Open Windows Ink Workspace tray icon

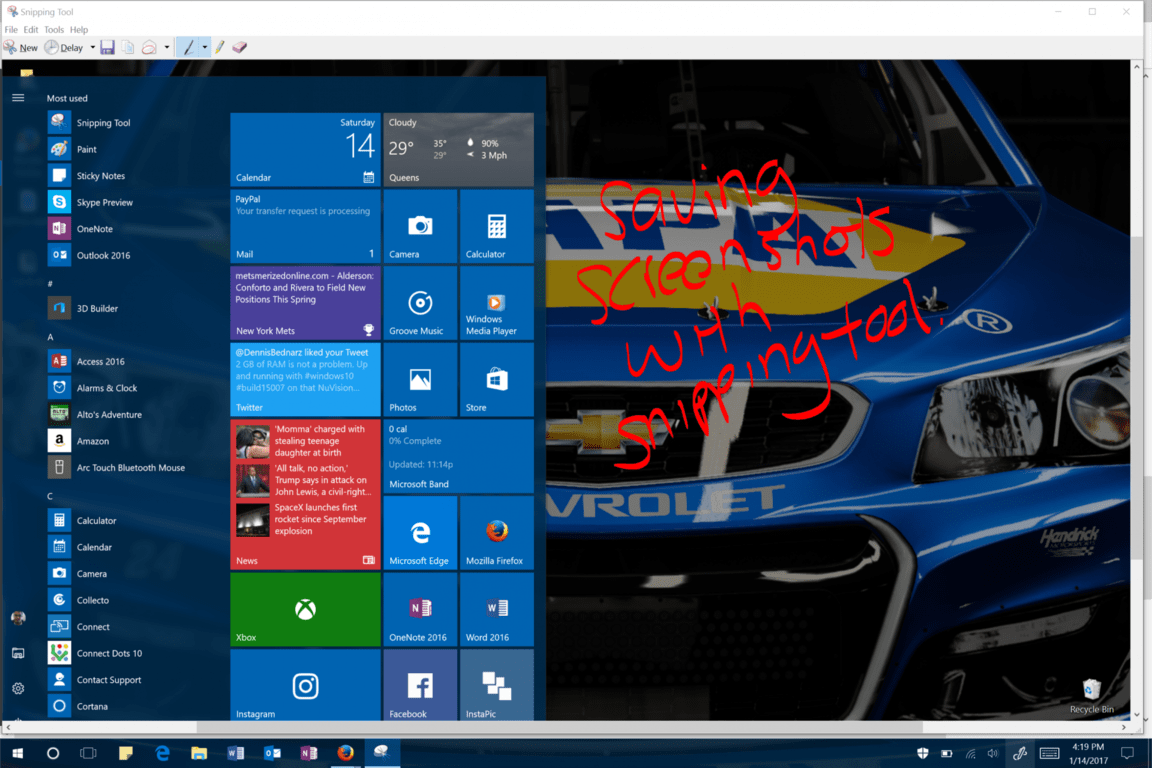(x=1020, y=753)
